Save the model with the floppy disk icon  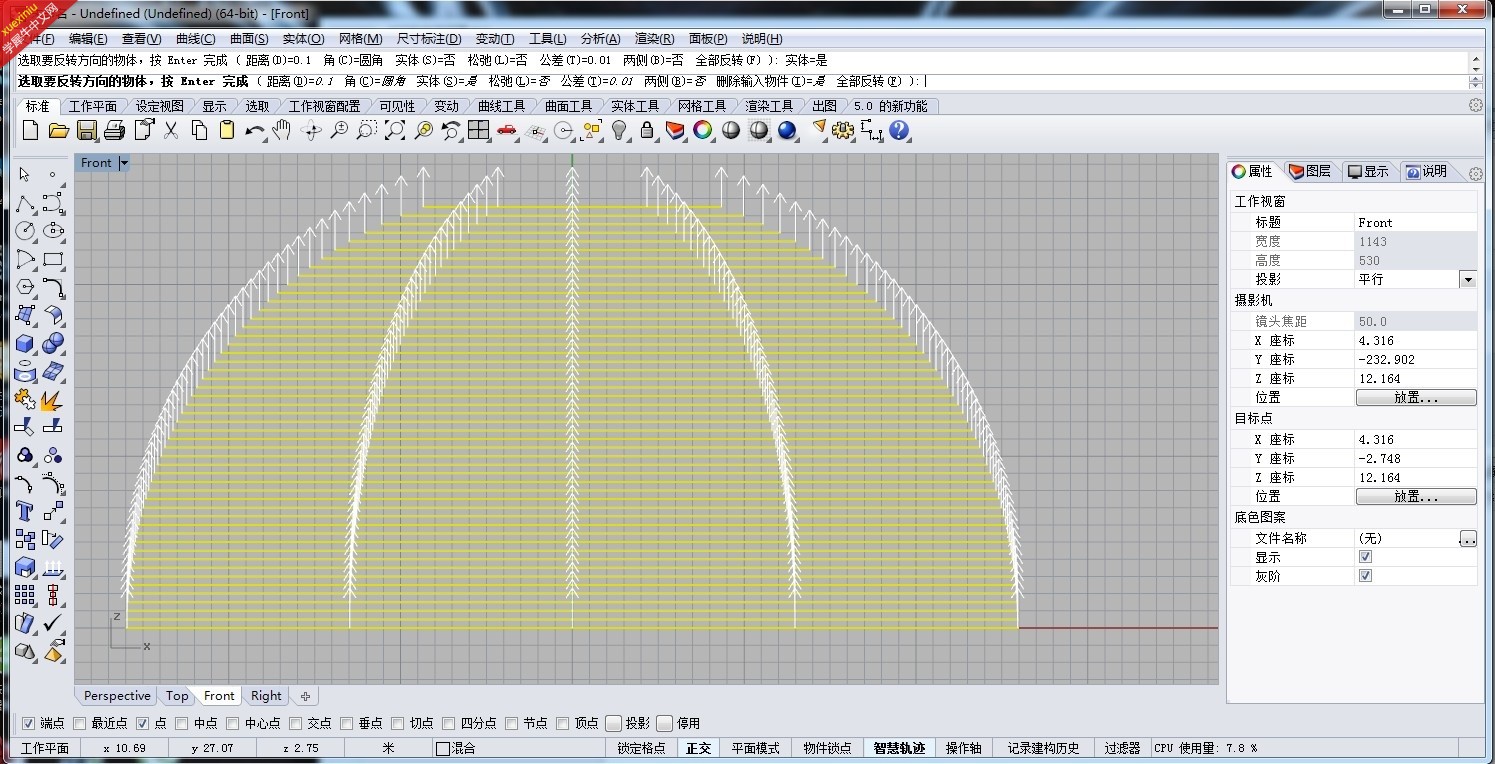(86, 131)
